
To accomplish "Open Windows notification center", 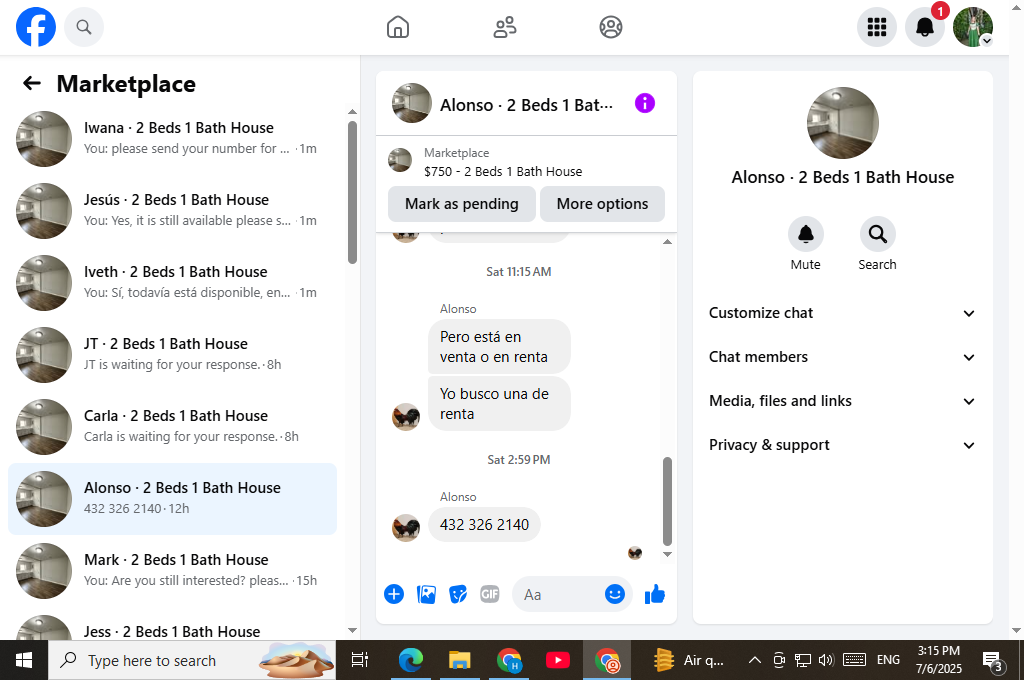I will tap(993, 660).
